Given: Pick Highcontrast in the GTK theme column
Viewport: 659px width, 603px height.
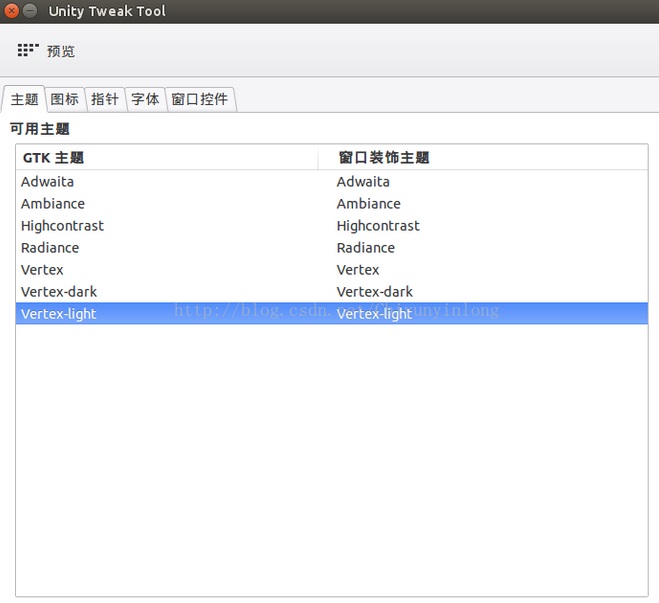Looking at the screenshot, I should coord(62,226).
